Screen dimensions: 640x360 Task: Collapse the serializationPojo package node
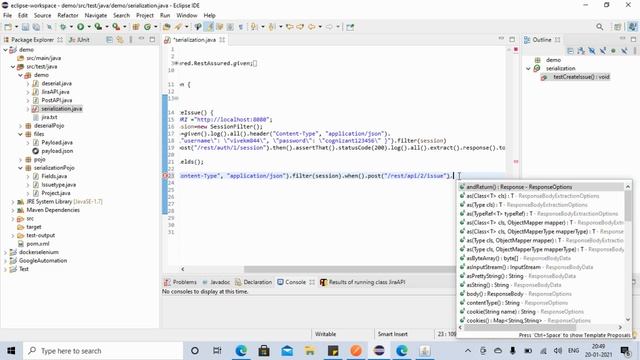click(20, 168)
